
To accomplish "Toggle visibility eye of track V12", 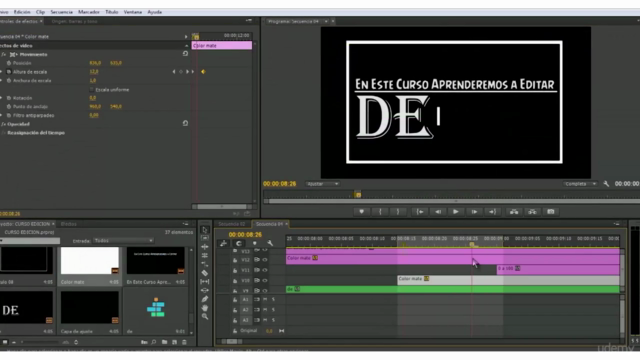I will (x=265, y=260).
